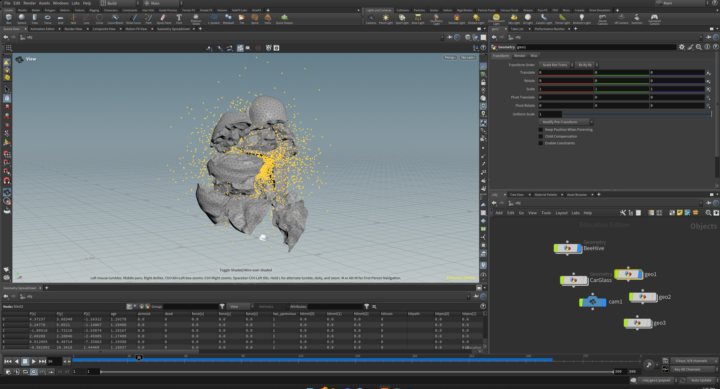The image size is (720, 389).
Task: Toggle Keep Position When Parenting checkbox
Action: click(x=541, y=130)
